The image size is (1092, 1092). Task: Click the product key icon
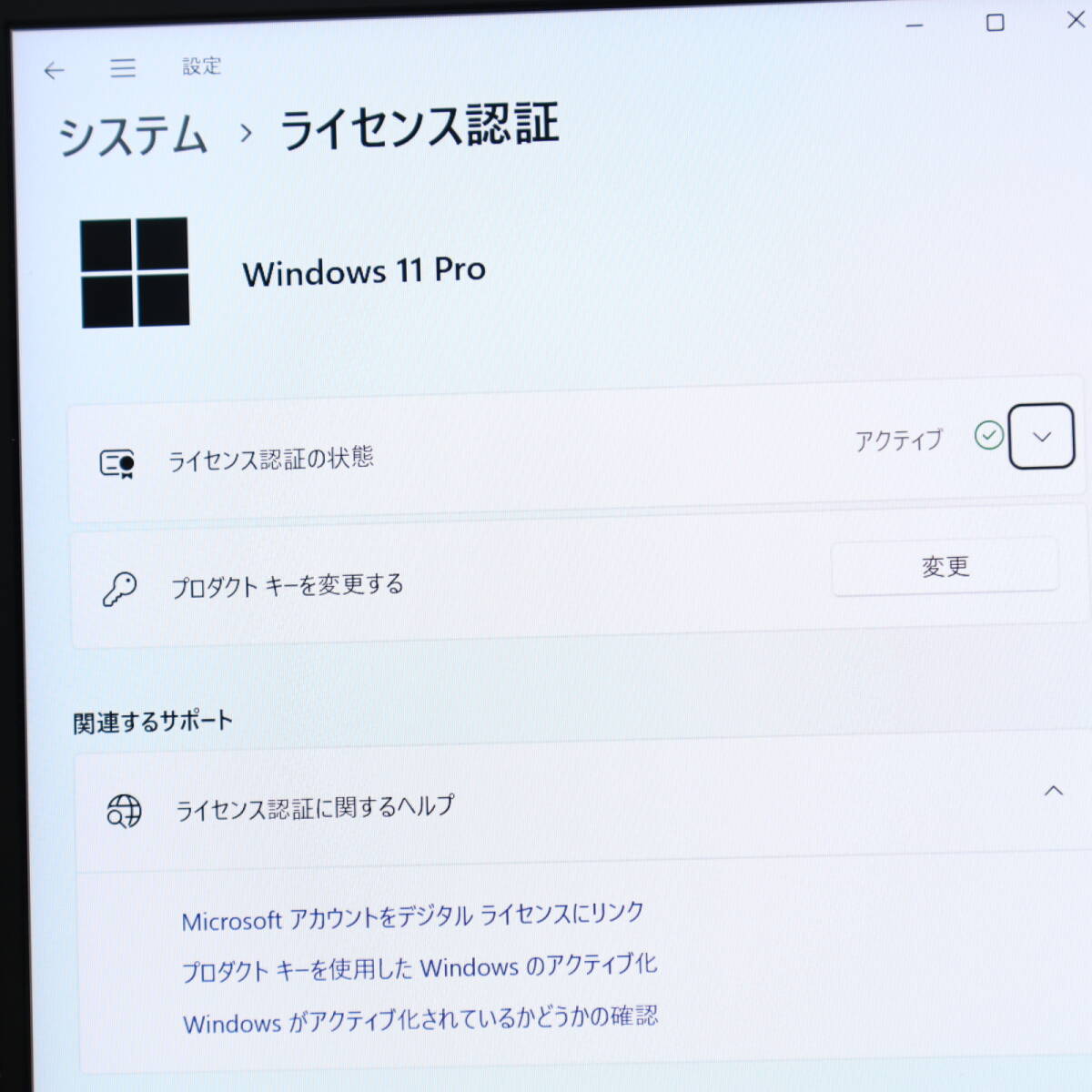point(119,589)
